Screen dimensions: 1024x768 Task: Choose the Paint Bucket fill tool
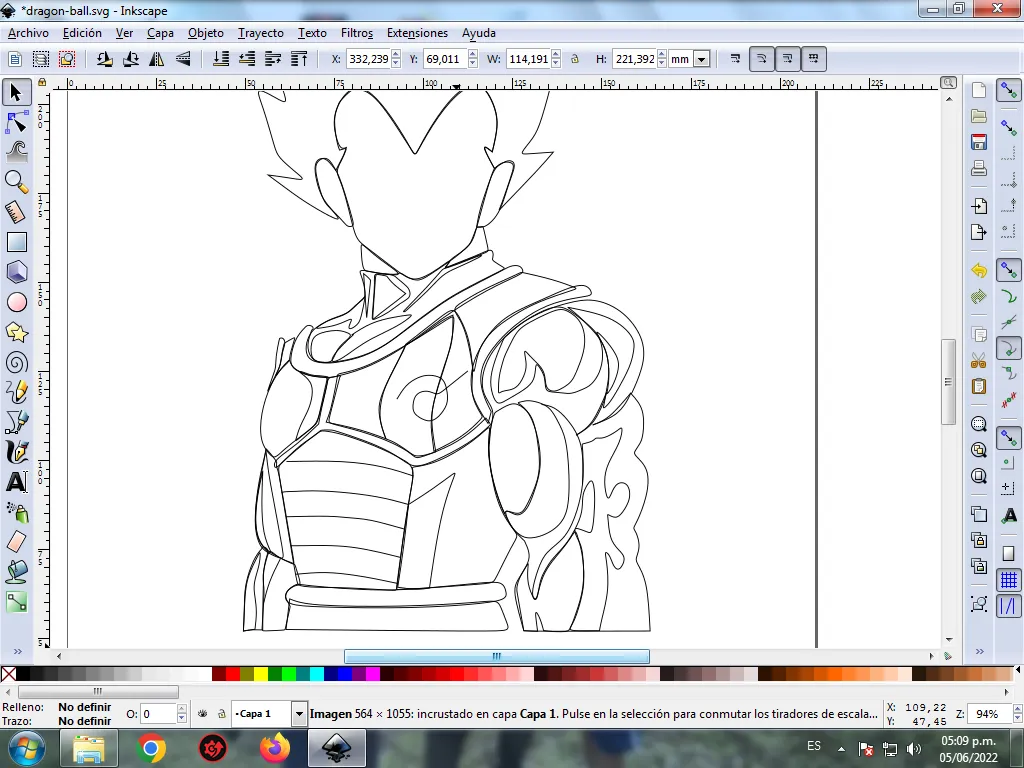pos(16,571)
